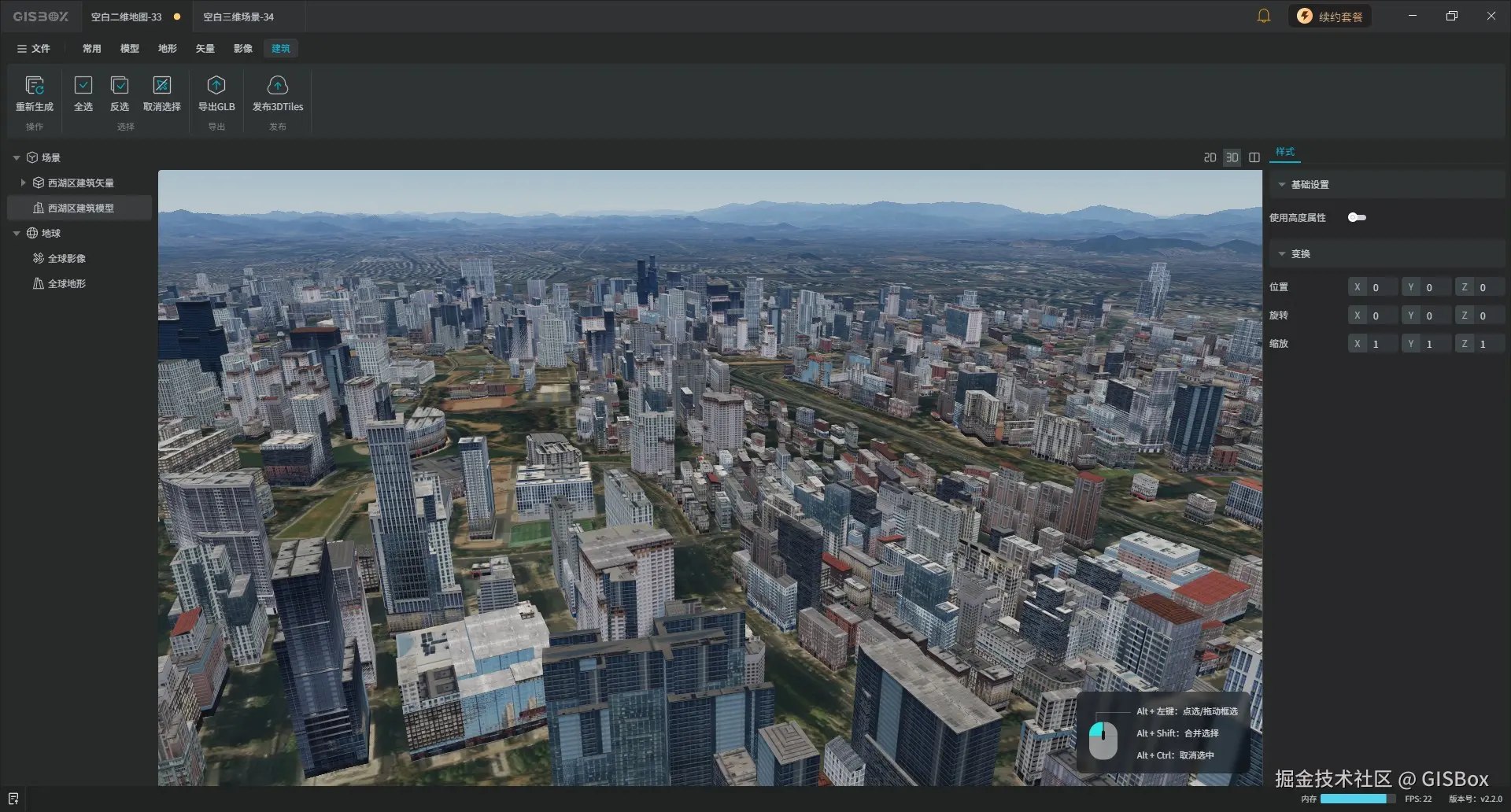Click the 重新生成 regenerate icon
The width and height of the screenshot is (1511, 812).
[x=35, y=85]
